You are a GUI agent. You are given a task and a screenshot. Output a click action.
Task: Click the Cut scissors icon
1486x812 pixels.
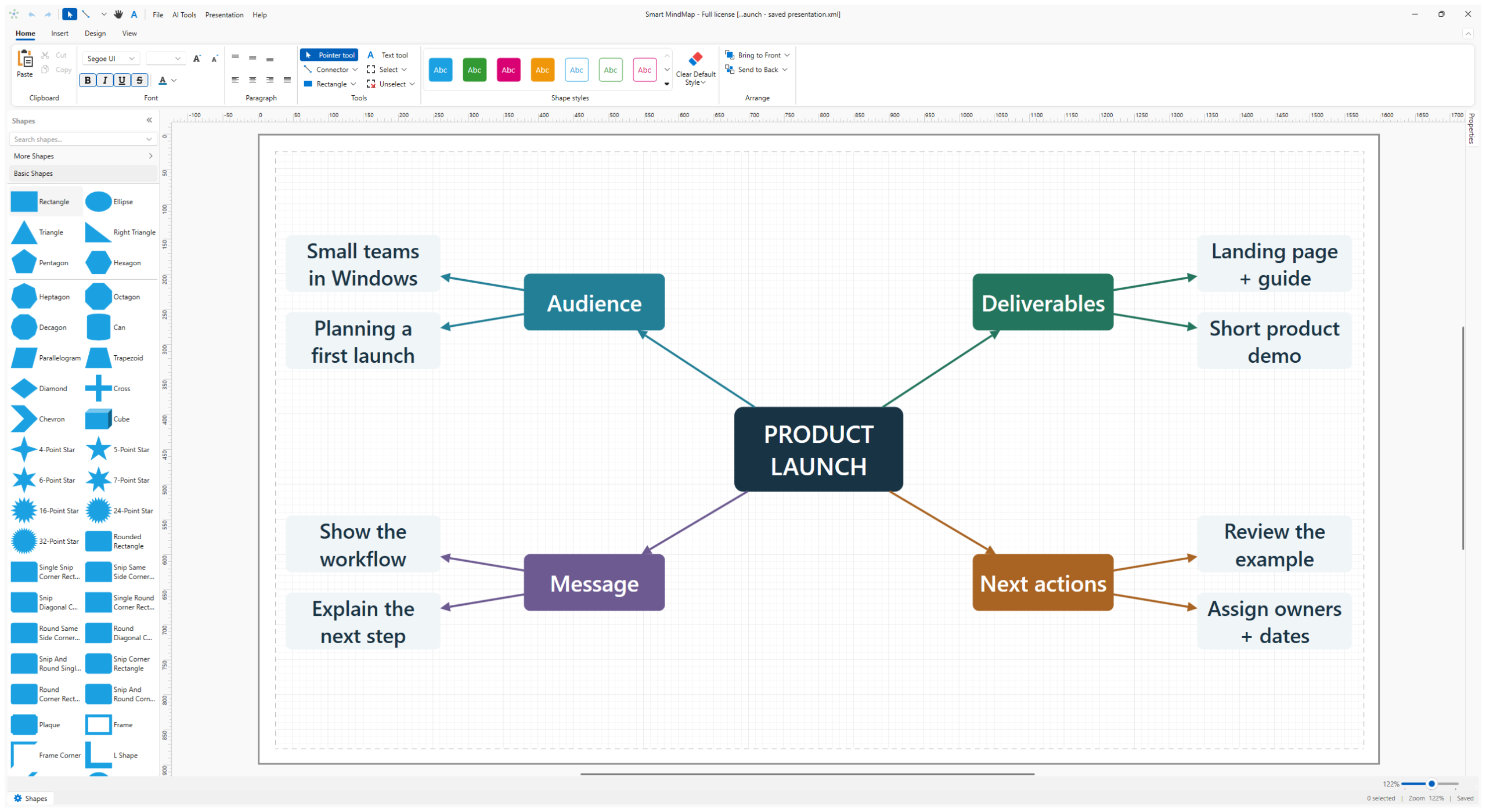coord(45,55)
